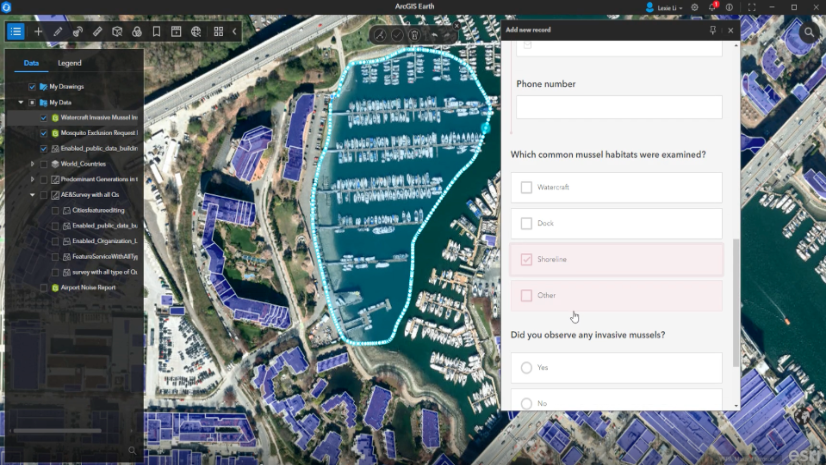Click the map search magnifier icon

809,32
